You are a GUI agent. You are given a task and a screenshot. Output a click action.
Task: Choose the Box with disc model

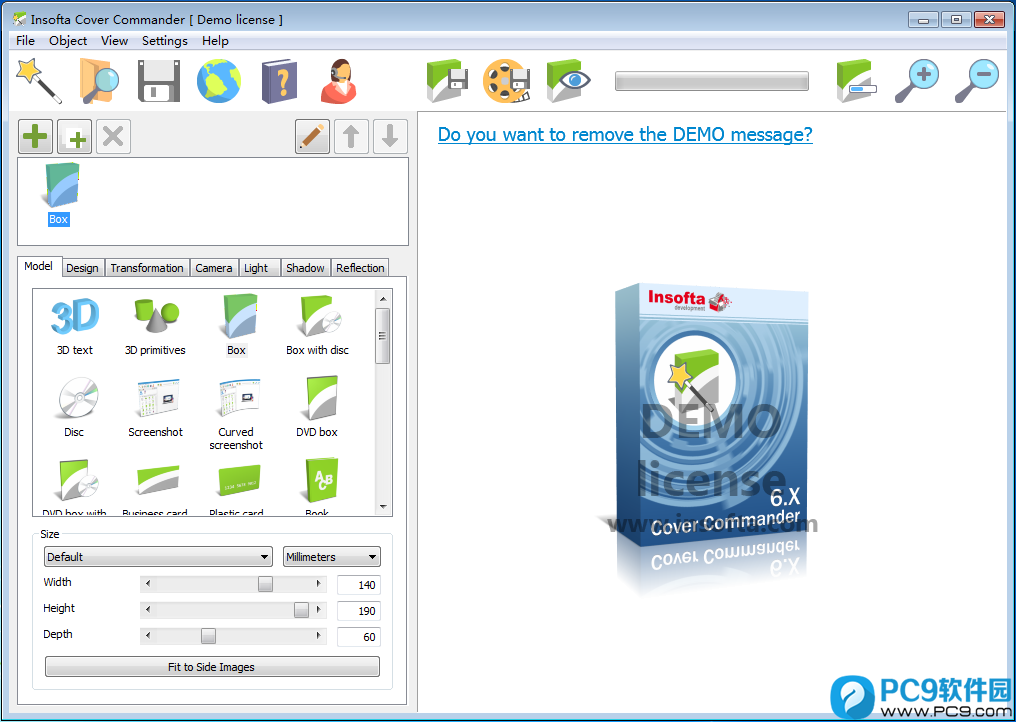[318, 326]
